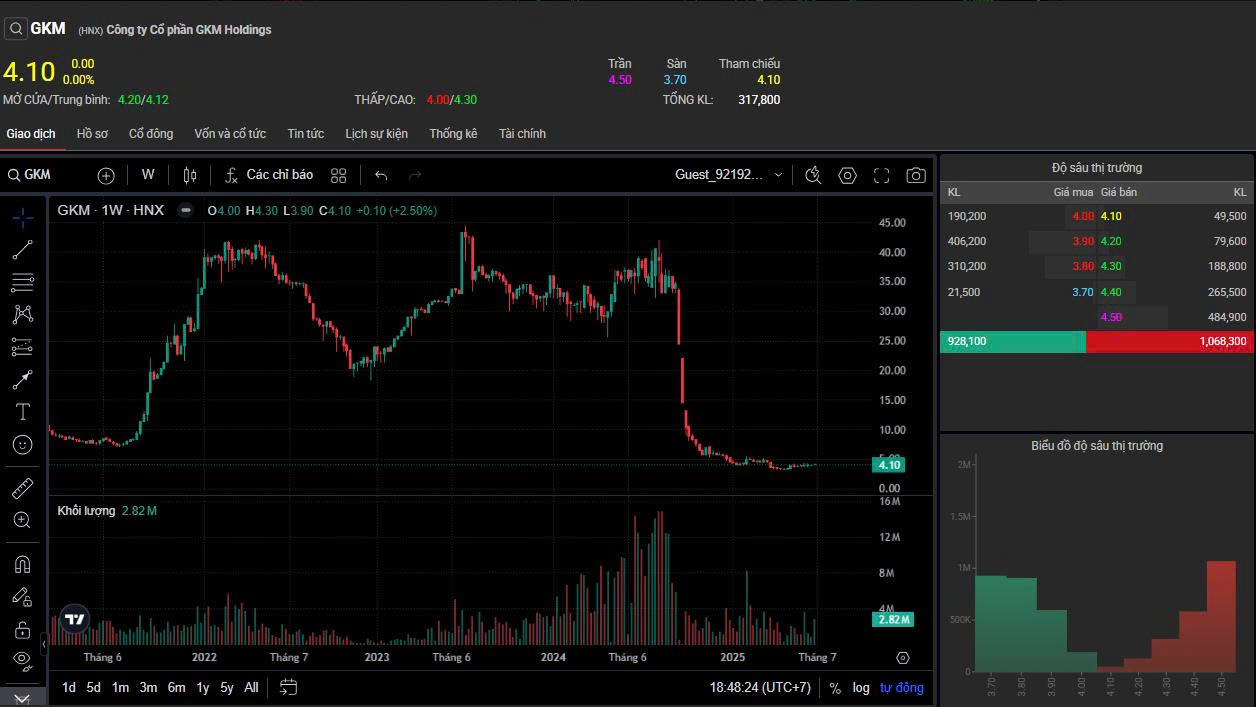Screen dimensions: 1256x707
Task: Open the 18:48:24 (UTC+7) timezone menu
Action: tap(760, 688)
